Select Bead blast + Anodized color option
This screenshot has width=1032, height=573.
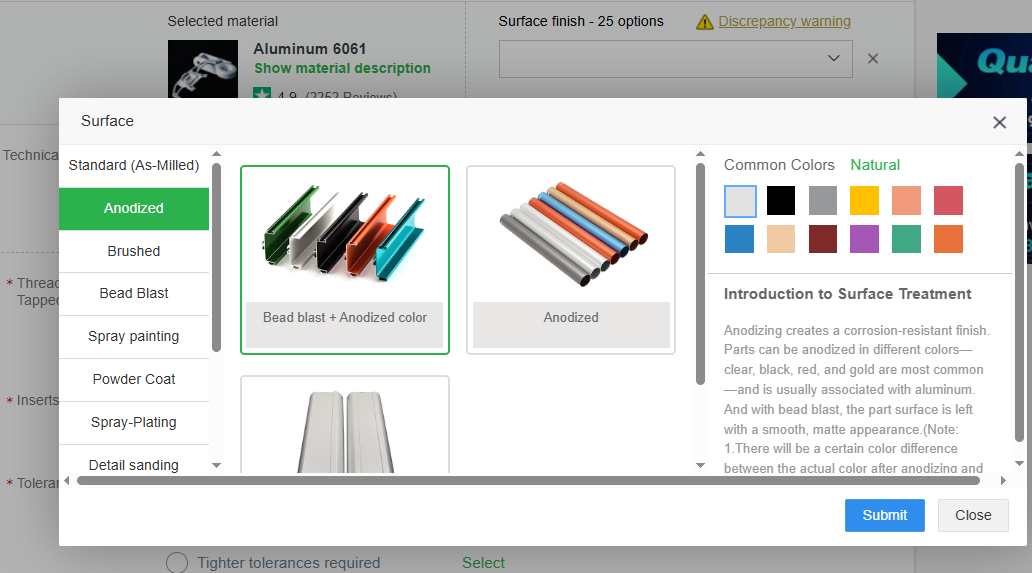[345, 259]
